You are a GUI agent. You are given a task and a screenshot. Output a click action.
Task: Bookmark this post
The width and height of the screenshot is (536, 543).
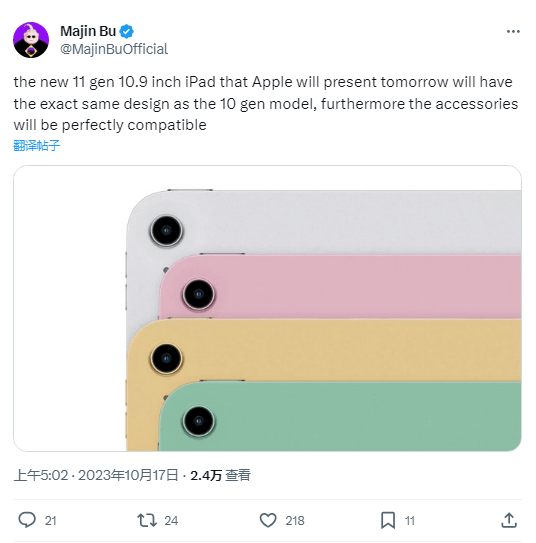click(x=388, y=520)
